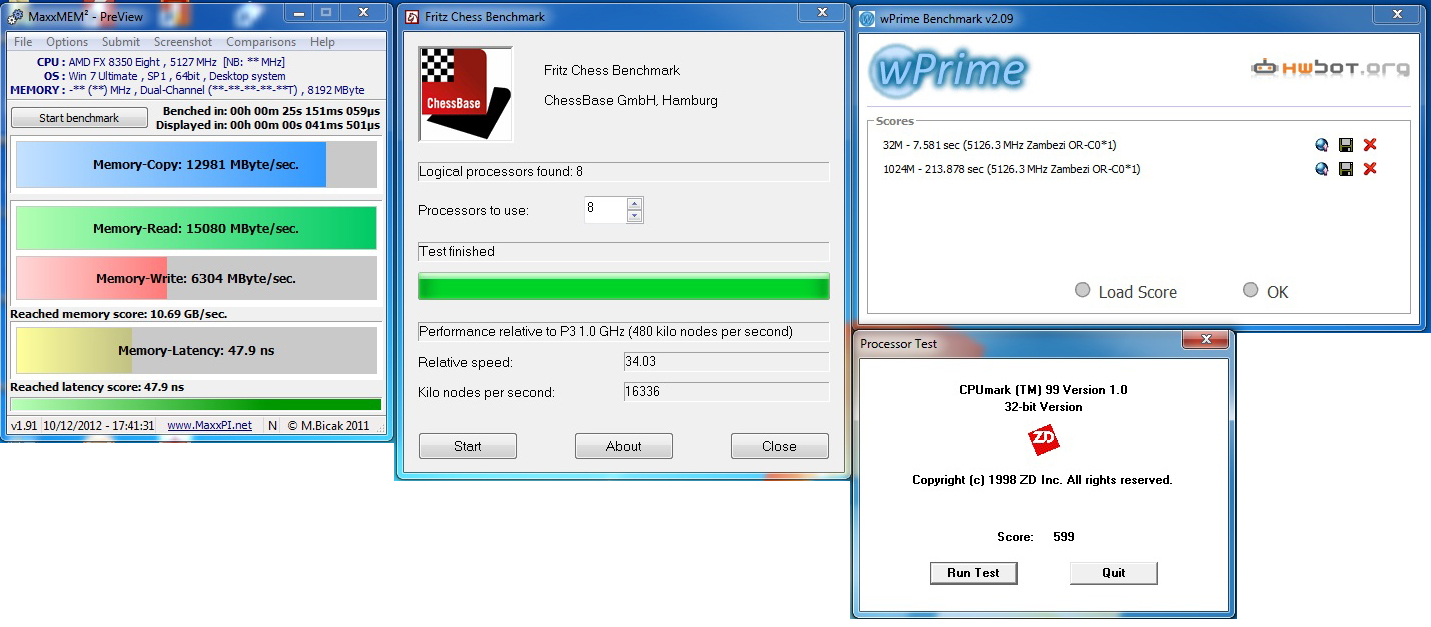
Task: Upload the 1024M score via globe icon
Action: 1322,169
